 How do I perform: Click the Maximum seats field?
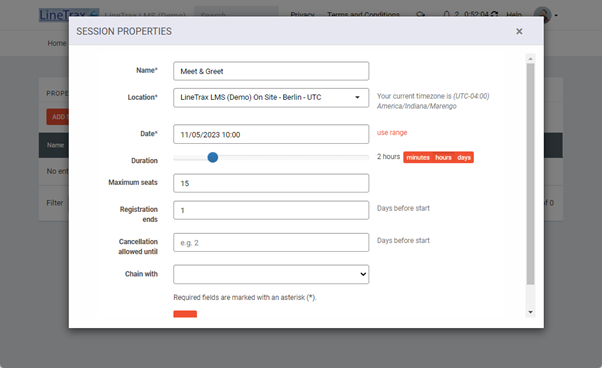tap(271, 183)
